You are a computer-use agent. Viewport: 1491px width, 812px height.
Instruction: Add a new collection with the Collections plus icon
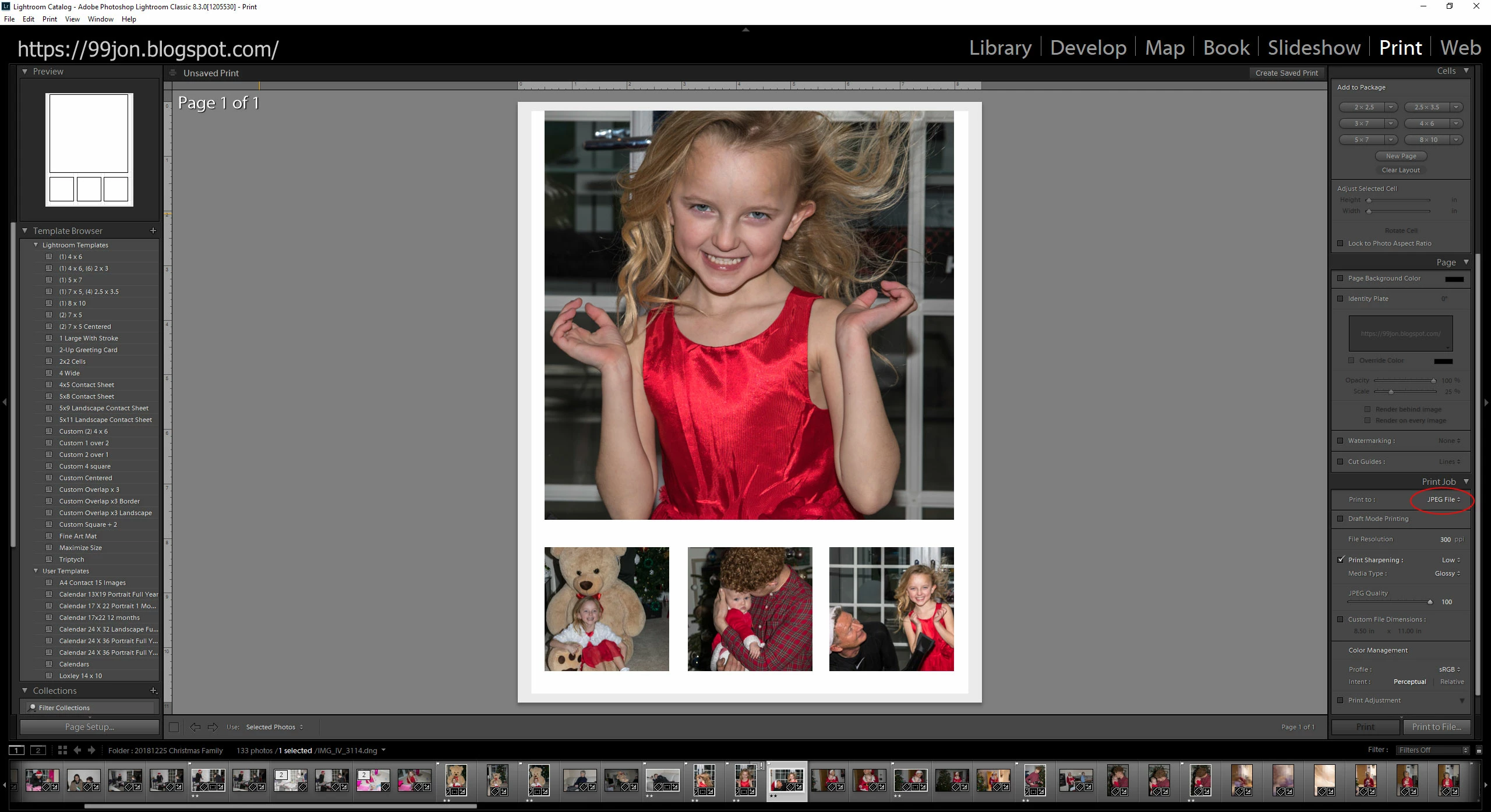pos(154,690)
